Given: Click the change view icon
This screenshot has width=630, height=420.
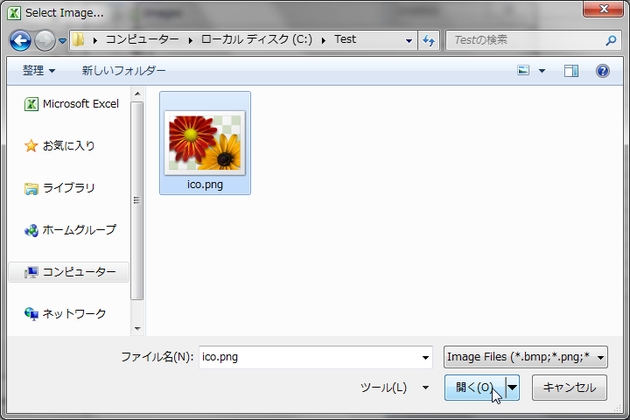Looking at the screenshot, I should coord(523,71).
